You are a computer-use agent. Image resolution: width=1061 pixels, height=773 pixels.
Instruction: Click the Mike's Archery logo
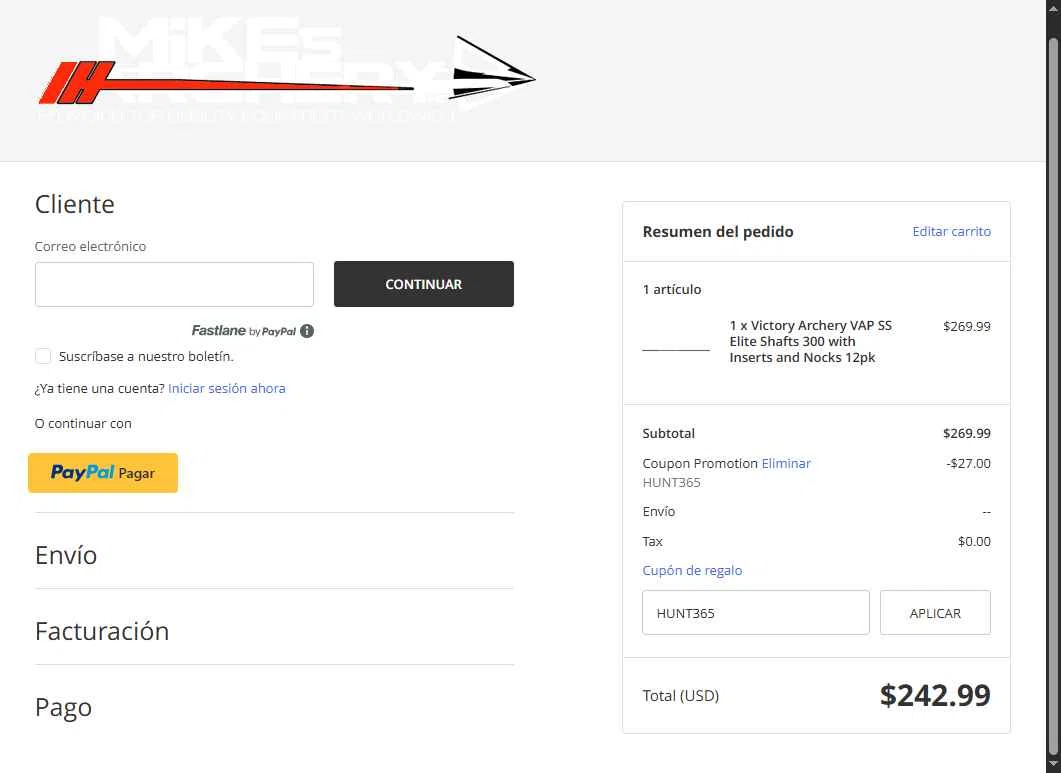286,71
